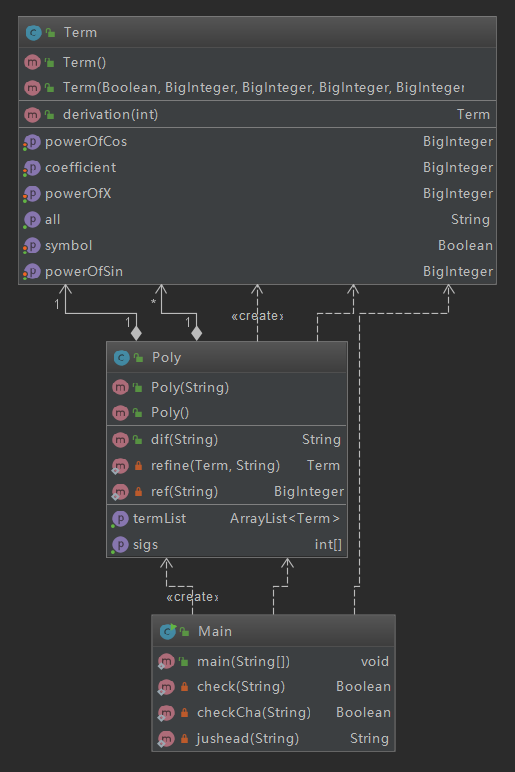Image resolution: width=515 pixels, height=772 pixels.
Task: Select the sigs int[] field
Action: click(227, 545)
